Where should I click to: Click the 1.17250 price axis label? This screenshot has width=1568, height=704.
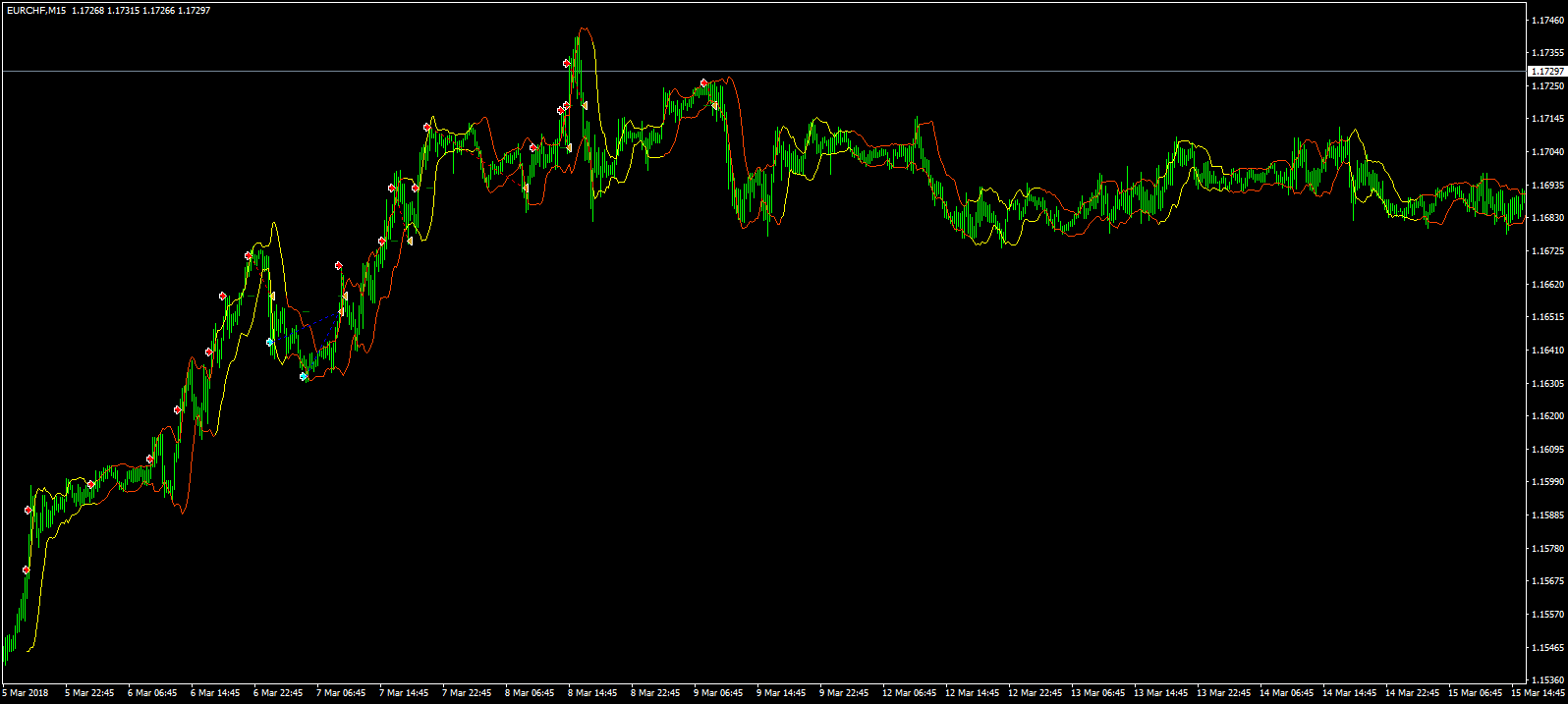click(1548, 86)
